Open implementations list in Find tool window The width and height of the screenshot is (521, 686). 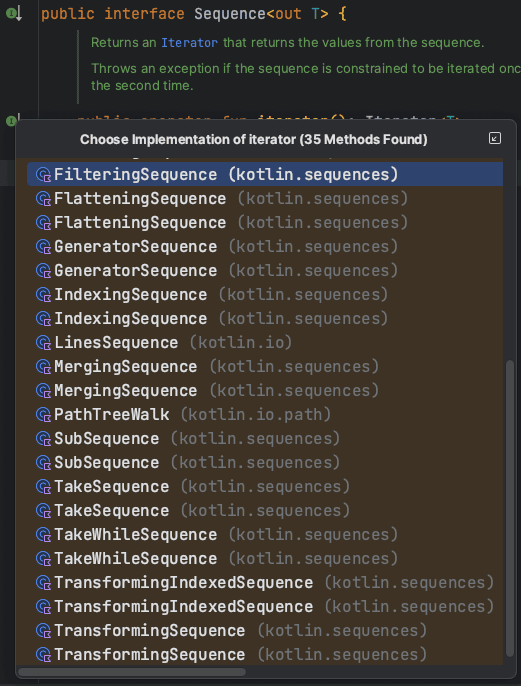coord(494,138)
